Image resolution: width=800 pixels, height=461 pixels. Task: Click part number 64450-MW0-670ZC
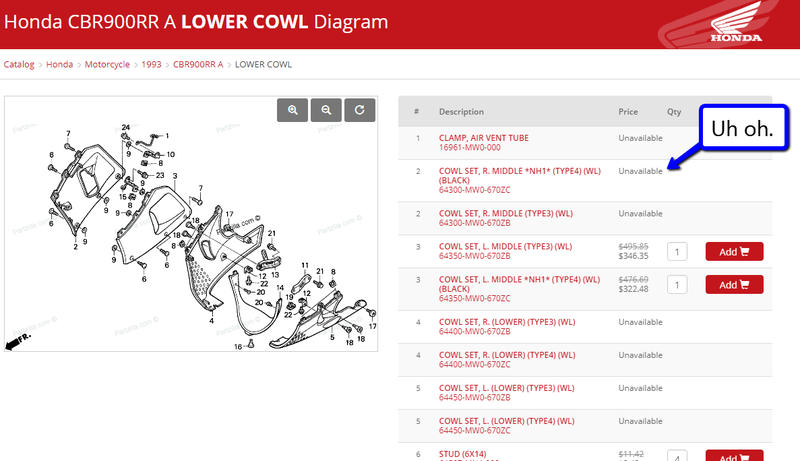point(474,431)
